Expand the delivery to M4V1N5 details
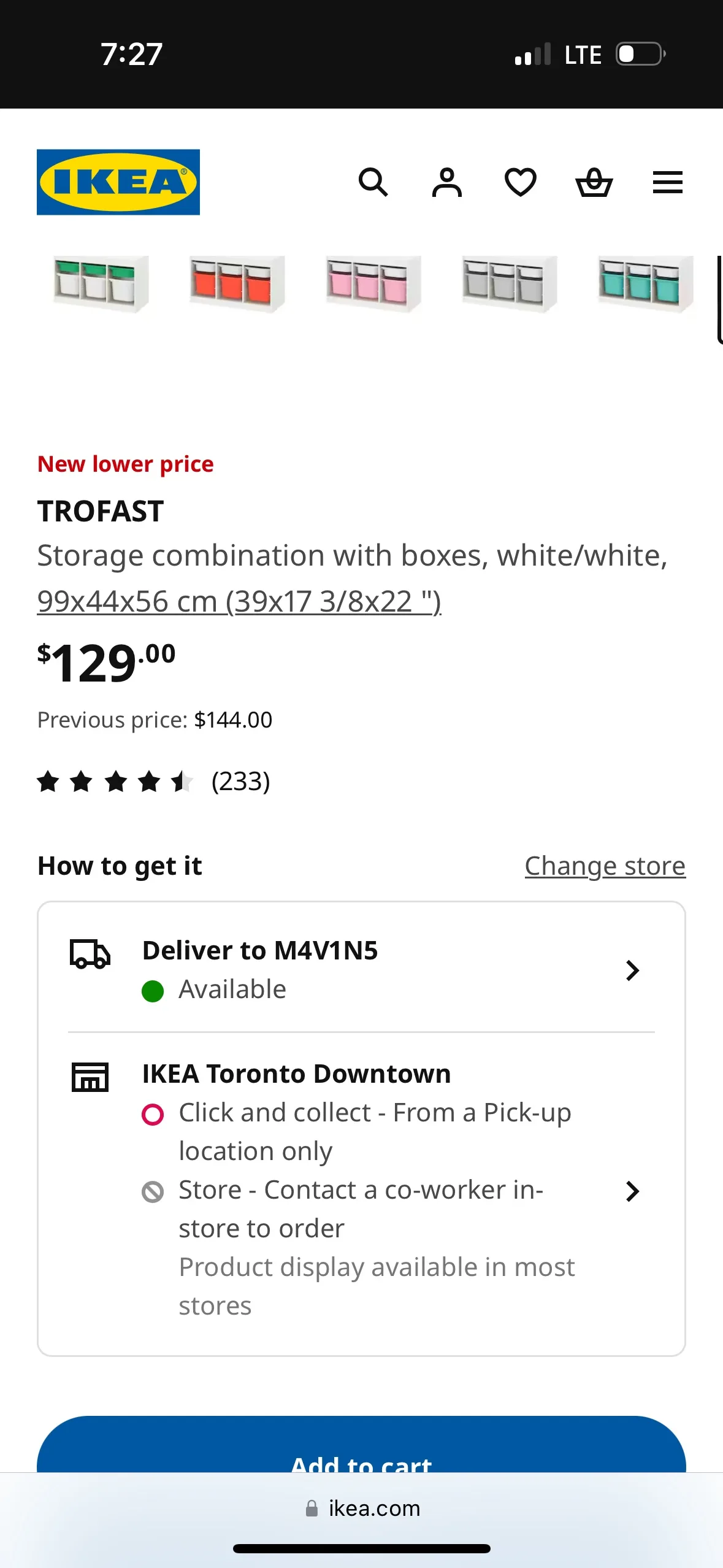This screenshot has height=1568, width=723. click(632, 970)
